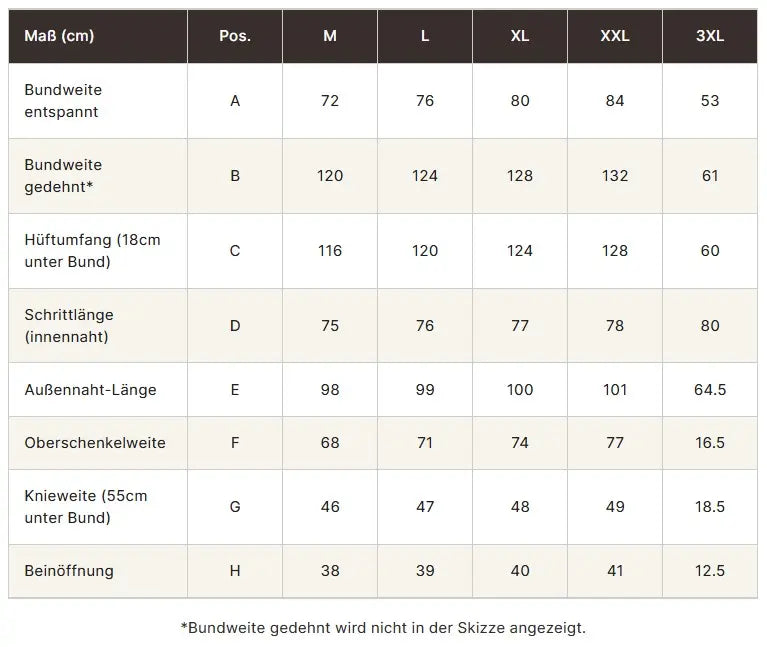
Task: Click the value 64.5 in Außennaht-Länge row
Action: pyautogui.click(x=710, y=390)
